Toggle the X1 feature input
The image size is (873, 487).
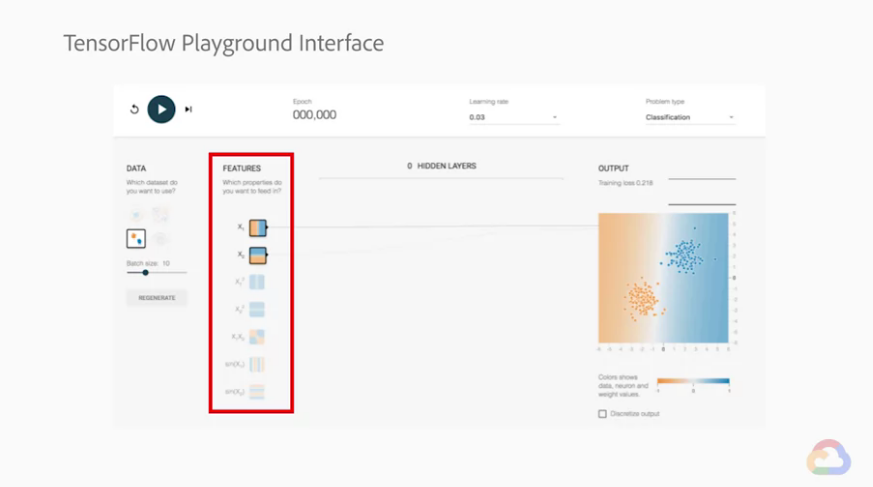[258, 228]
